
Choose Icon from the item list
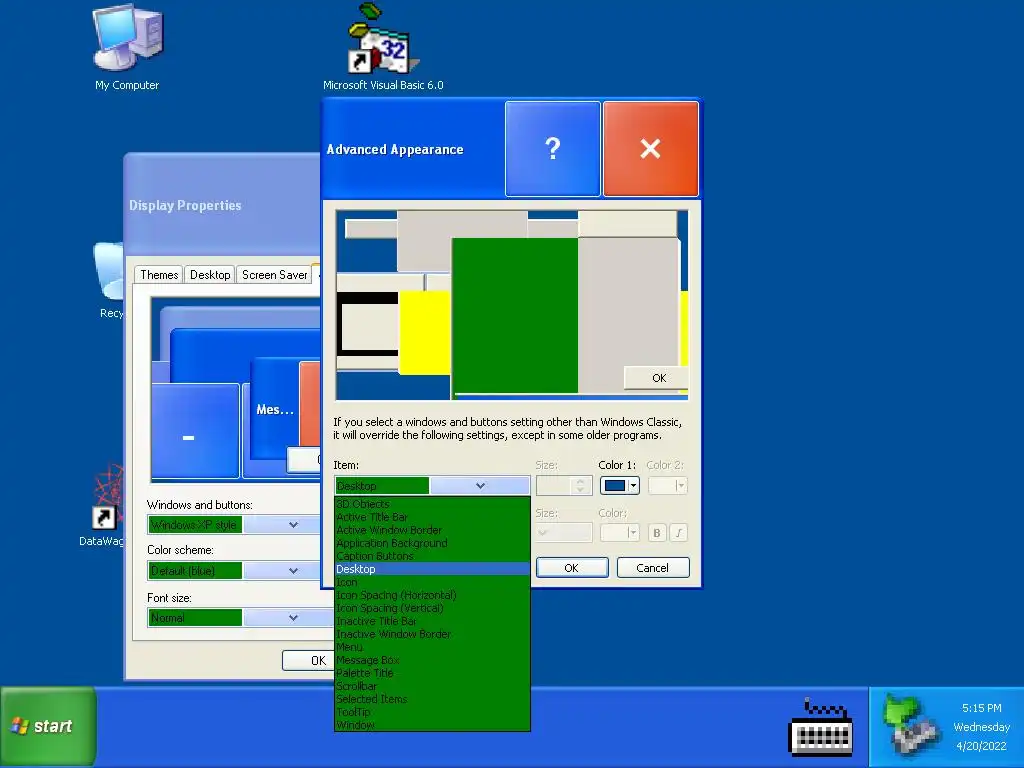click(x=432, y=582)
